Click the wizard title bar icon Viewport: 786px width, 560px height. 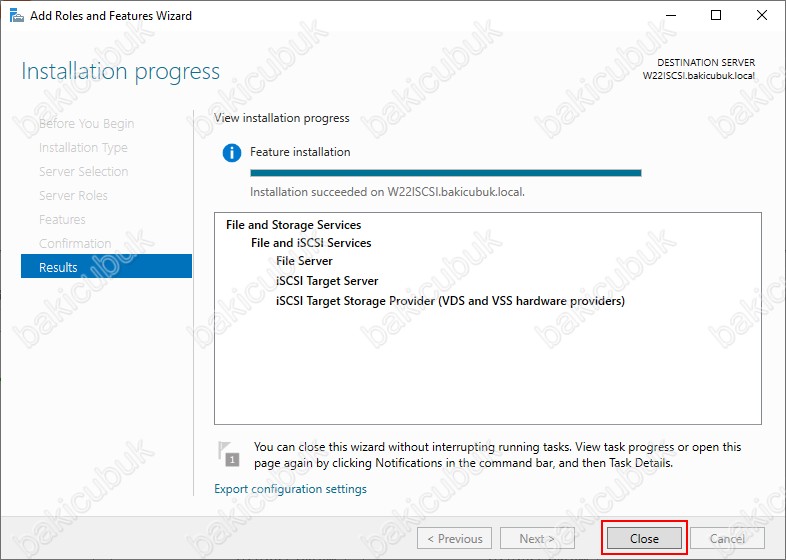click(x=17, y=16)
